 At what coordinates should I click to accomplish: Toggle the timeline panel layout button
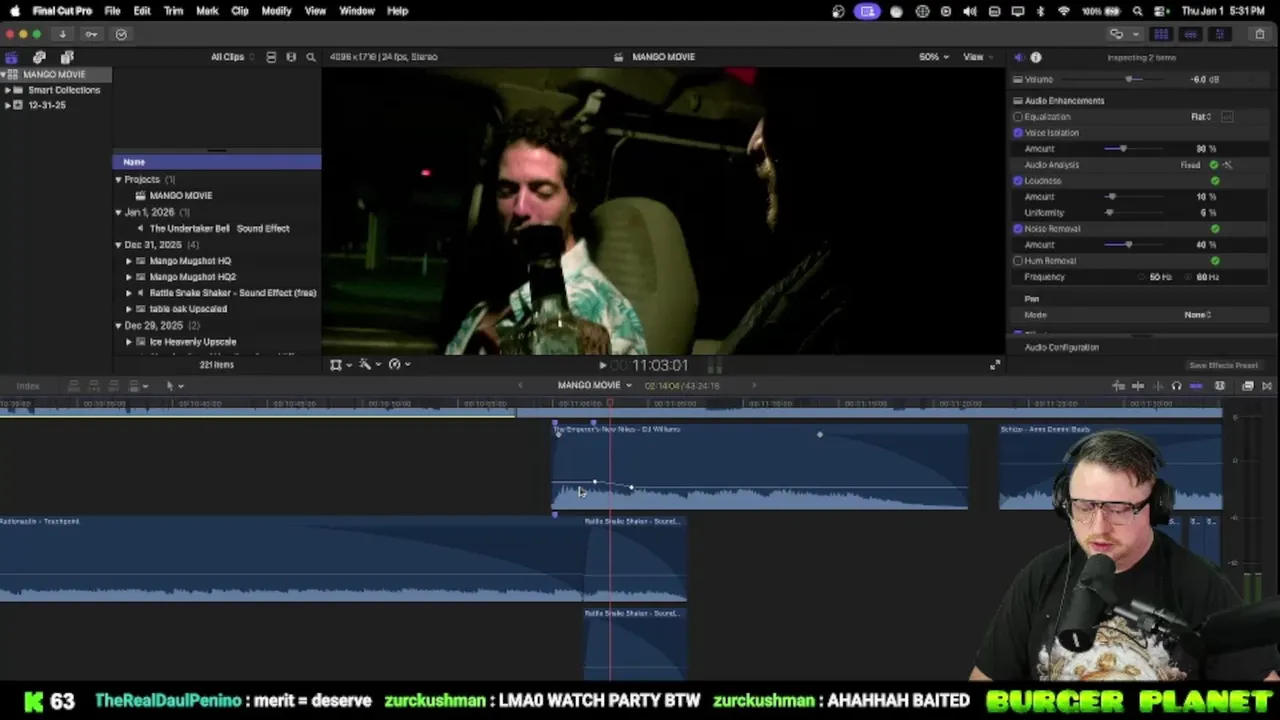(x=1190, y=34)
